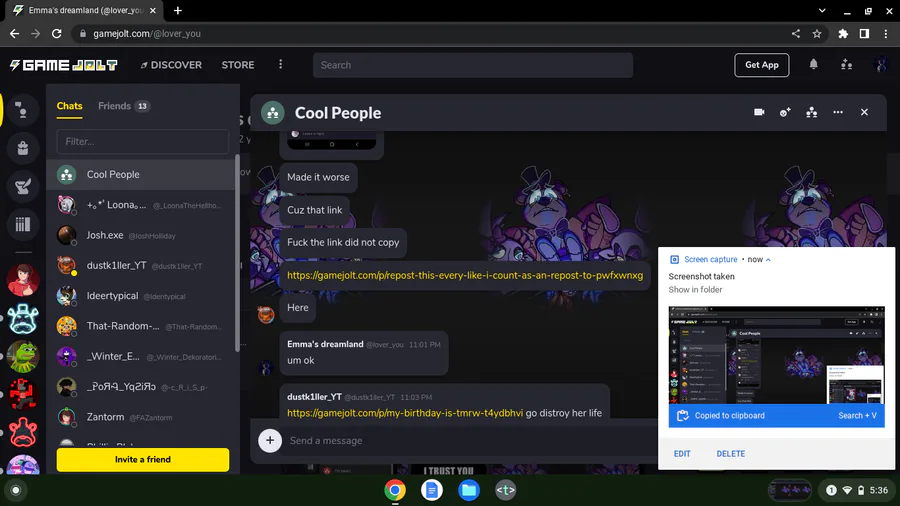Open the chat sidebar icon at top left

22,110
